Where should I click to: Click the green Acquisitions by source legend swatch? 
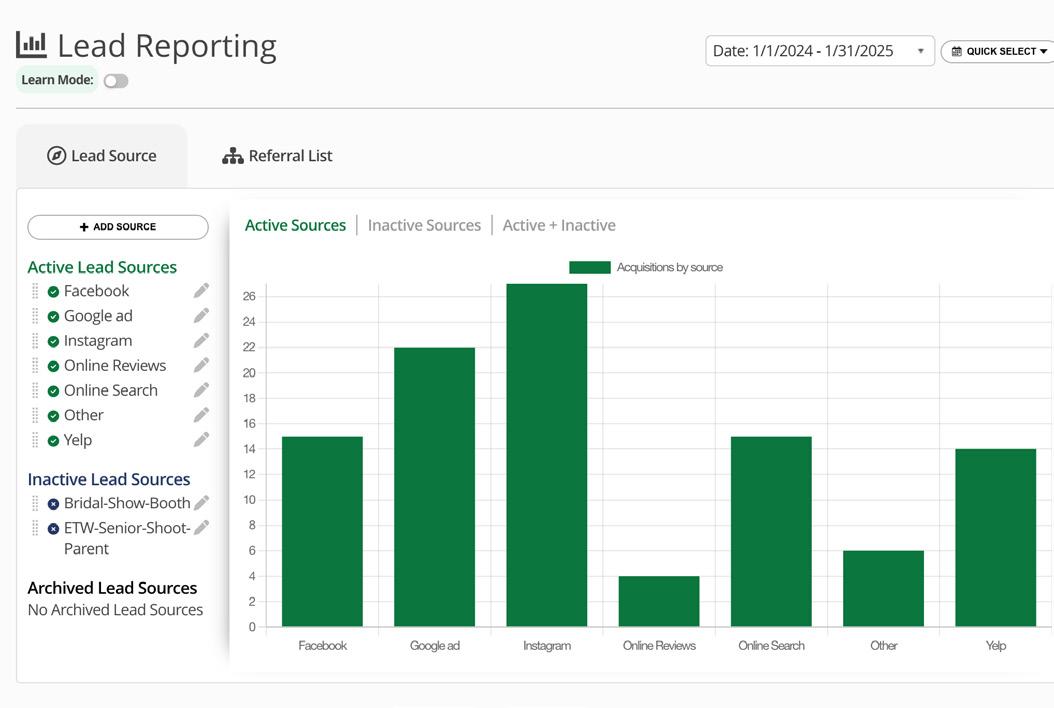point(589,267)
